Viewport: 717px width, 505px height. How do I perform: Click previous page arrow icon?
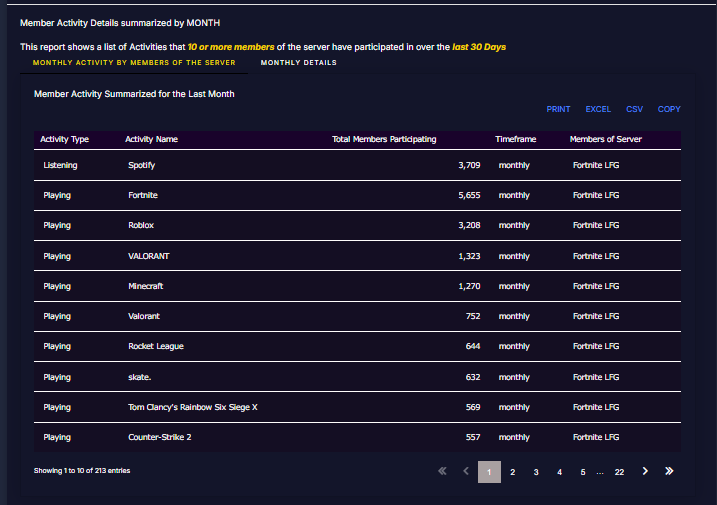coord(465,471)
